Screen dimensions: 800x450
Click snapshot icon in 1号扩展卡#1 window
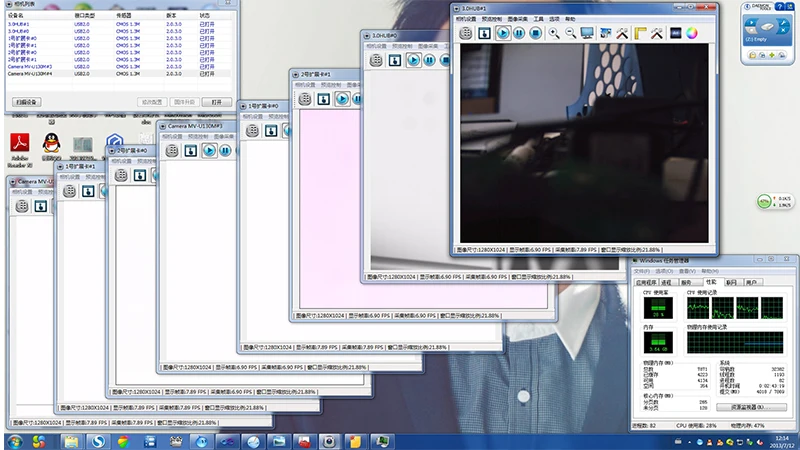[88, 191]
